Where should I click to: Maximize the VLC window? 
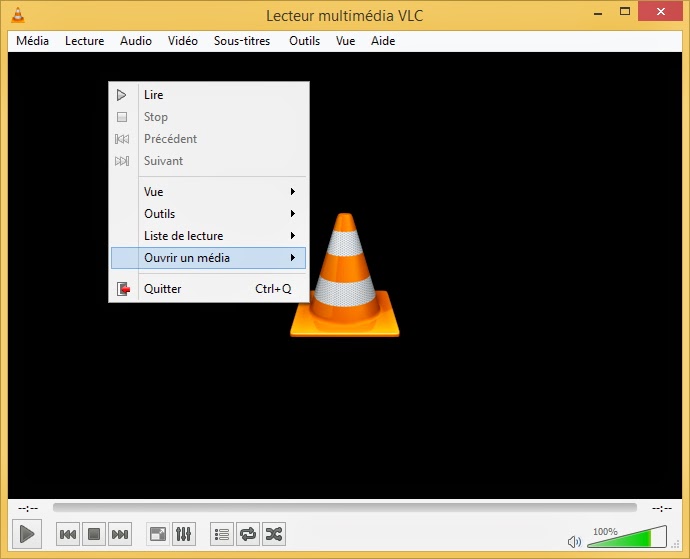(x=625, y=12)
